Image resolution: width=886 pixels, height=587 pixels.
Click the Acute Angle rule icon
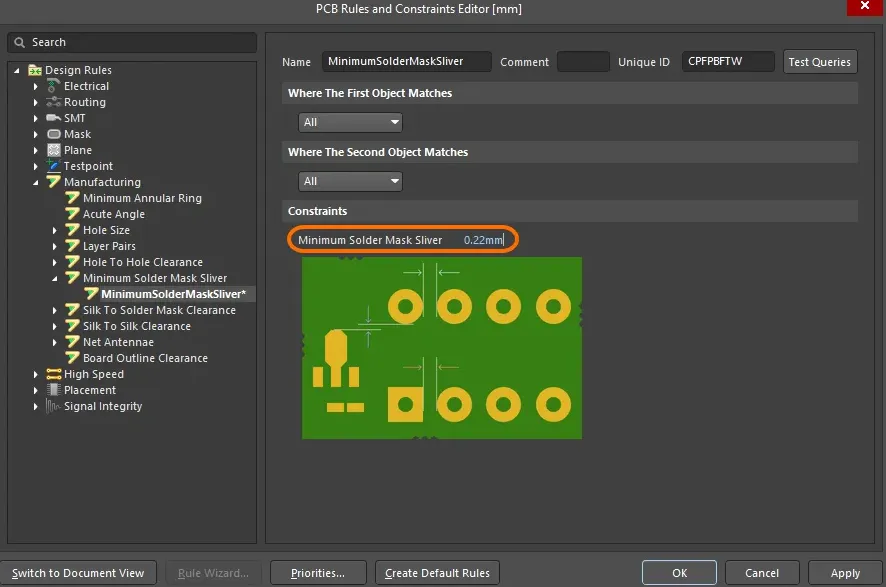coord(72,214)
